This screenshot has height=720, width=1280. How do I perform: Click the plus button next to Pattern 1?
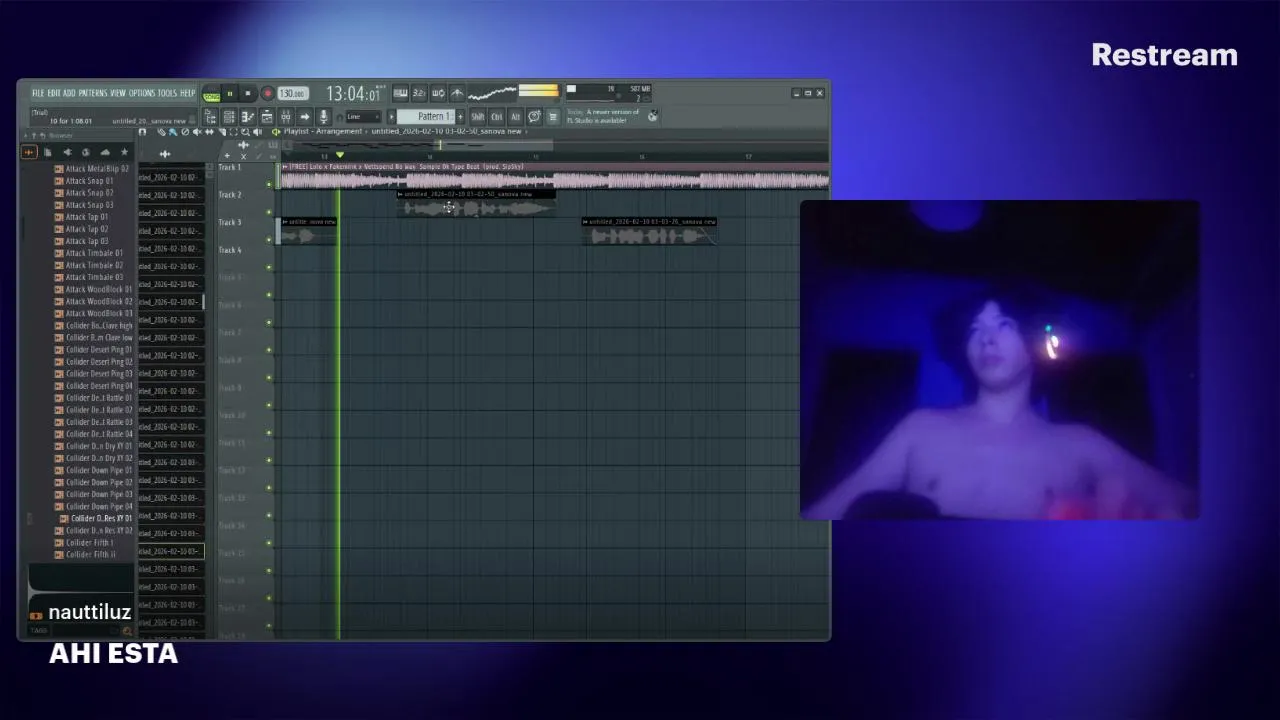[x=460, y=117]
